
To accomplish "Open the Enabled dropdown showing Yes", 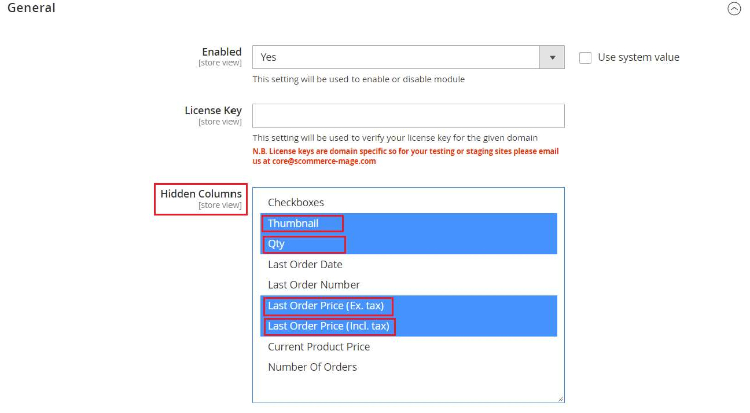I will click(x=396, y=58).
